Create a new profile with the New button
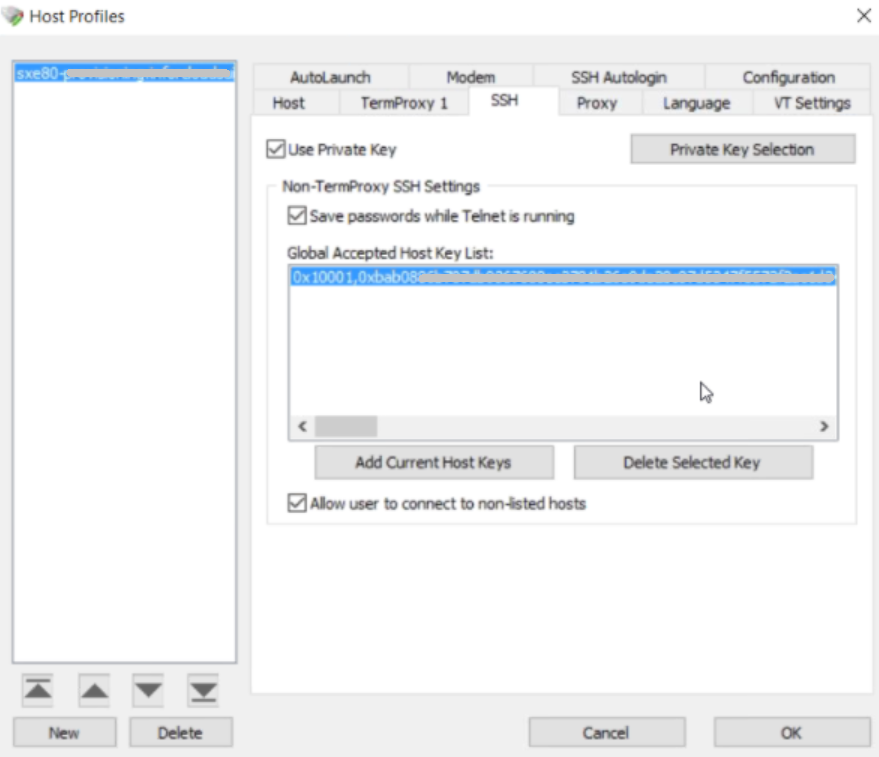This screenshot has width=879, height=757. [64, 732]
